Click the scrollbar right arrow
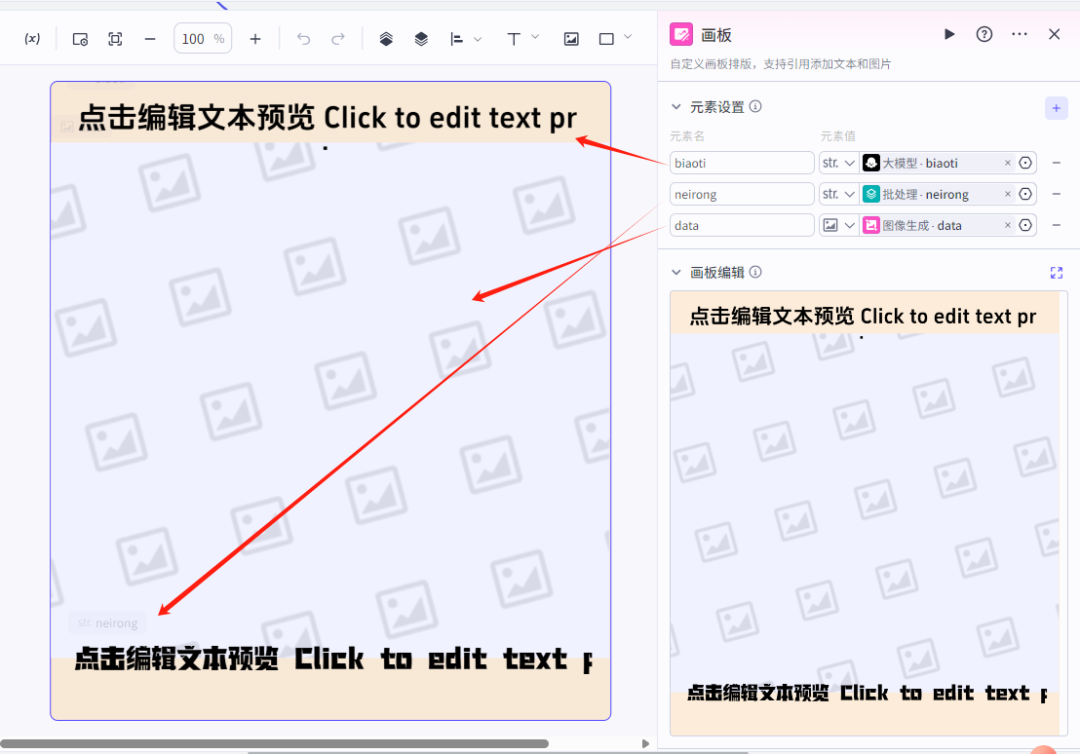The image size is (1080, 754). [645, 744]
